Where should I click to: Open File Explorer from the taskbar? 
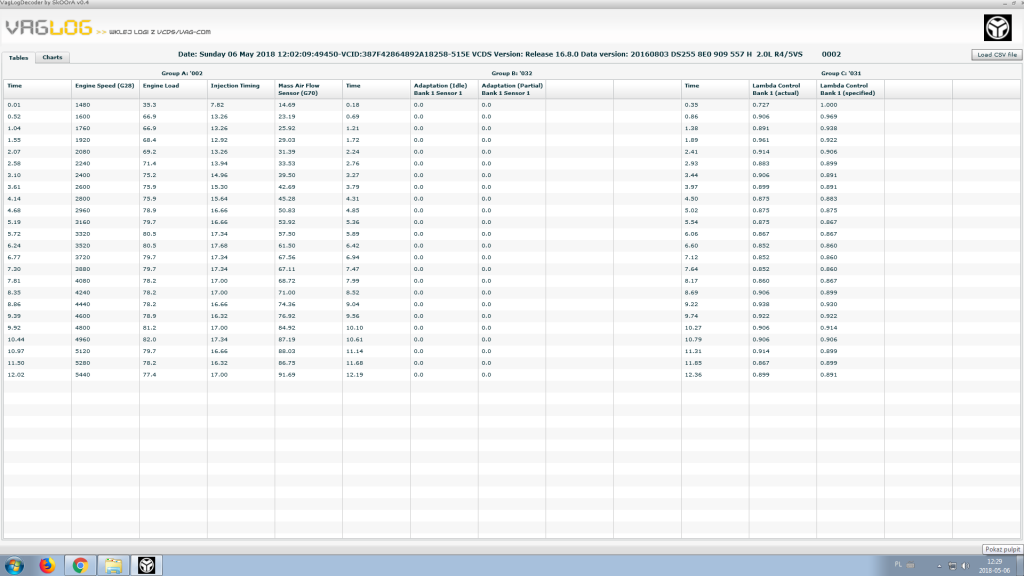[114, 566]
